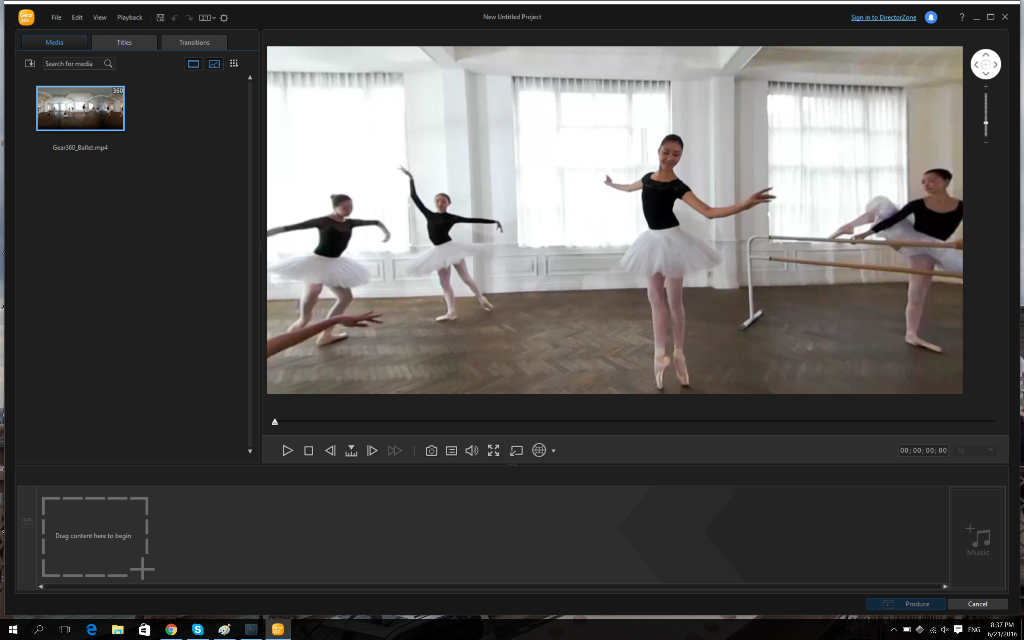
Task: Toggle the image media filter
Action: 214,63
